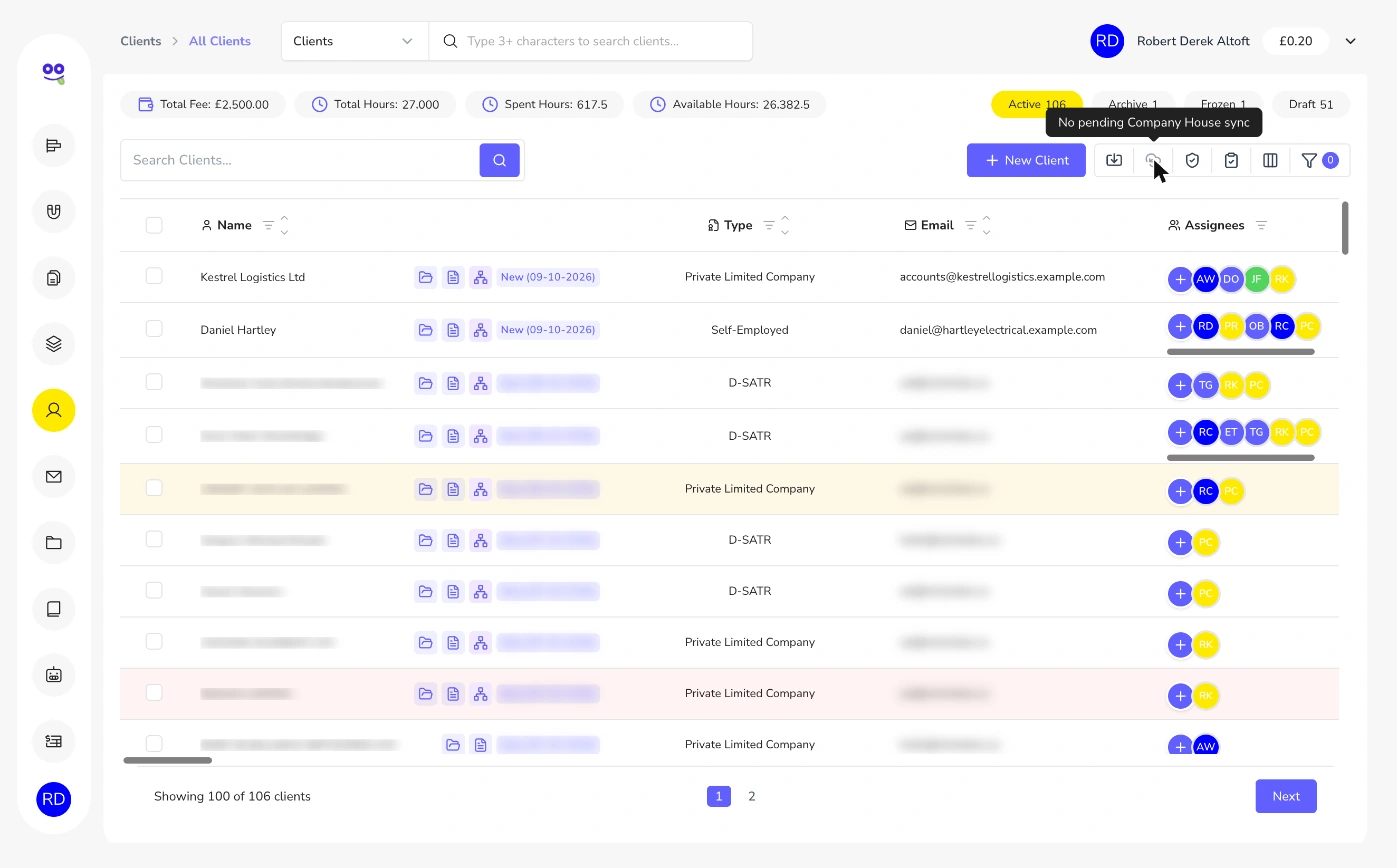Add assignee to Kestrel Logistics Ltd with plus
Image resolution: width=1397 pixels, height=868 pixels.
coord(1180,280)
